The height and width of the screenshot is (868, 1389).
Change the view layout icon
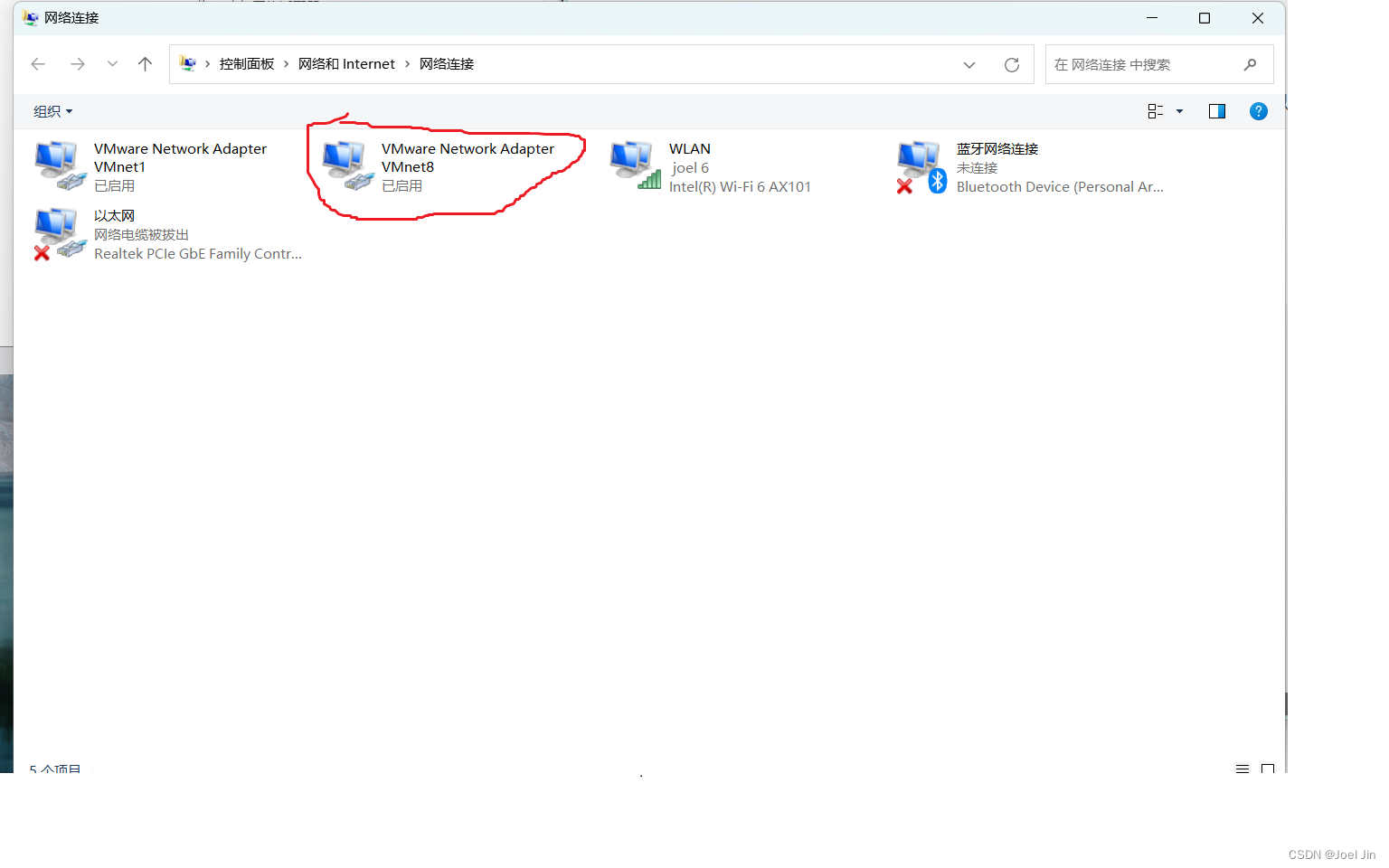1155,111
